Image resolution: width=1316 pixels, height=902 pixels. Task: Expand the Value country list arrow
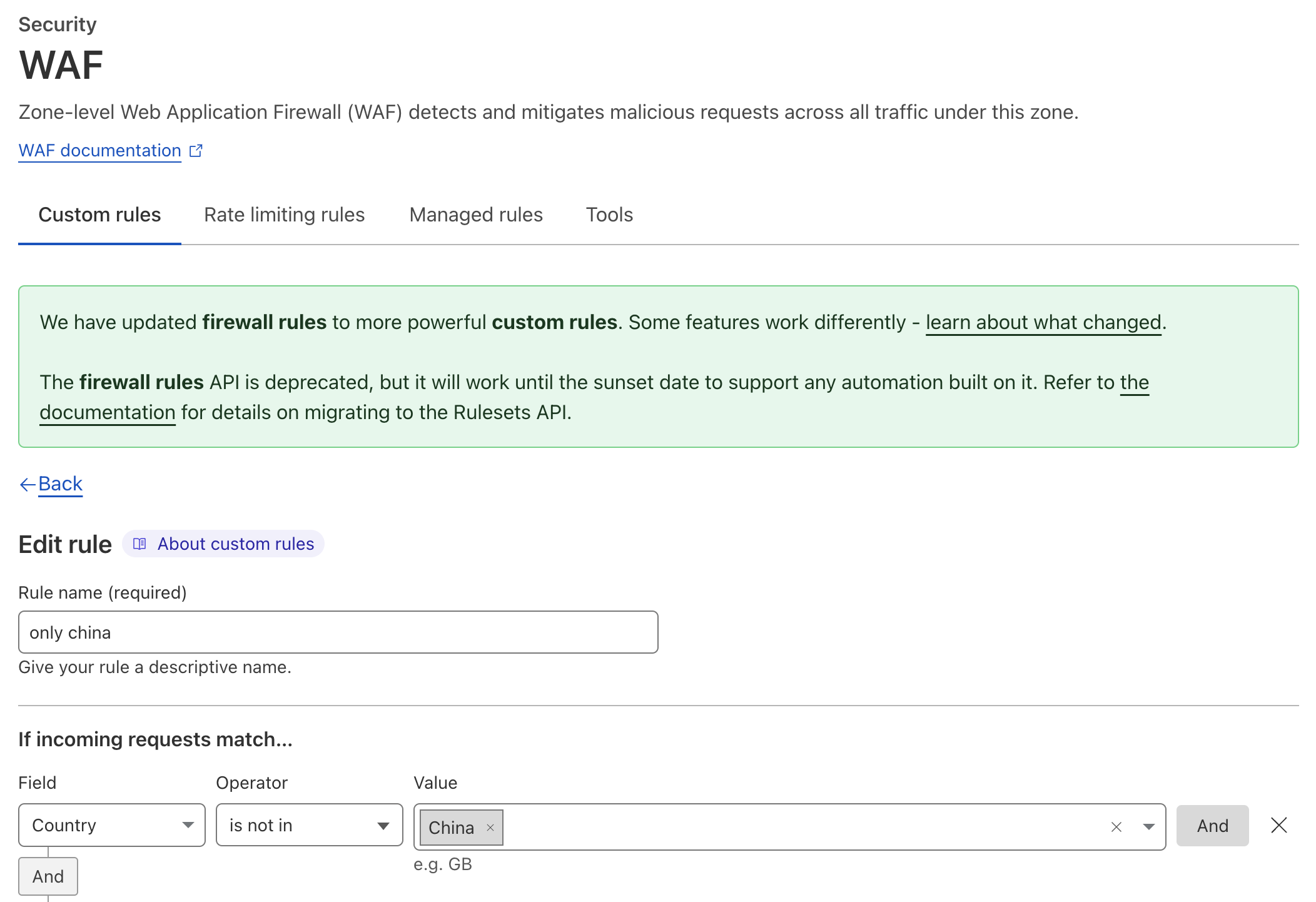(1149, 827)
